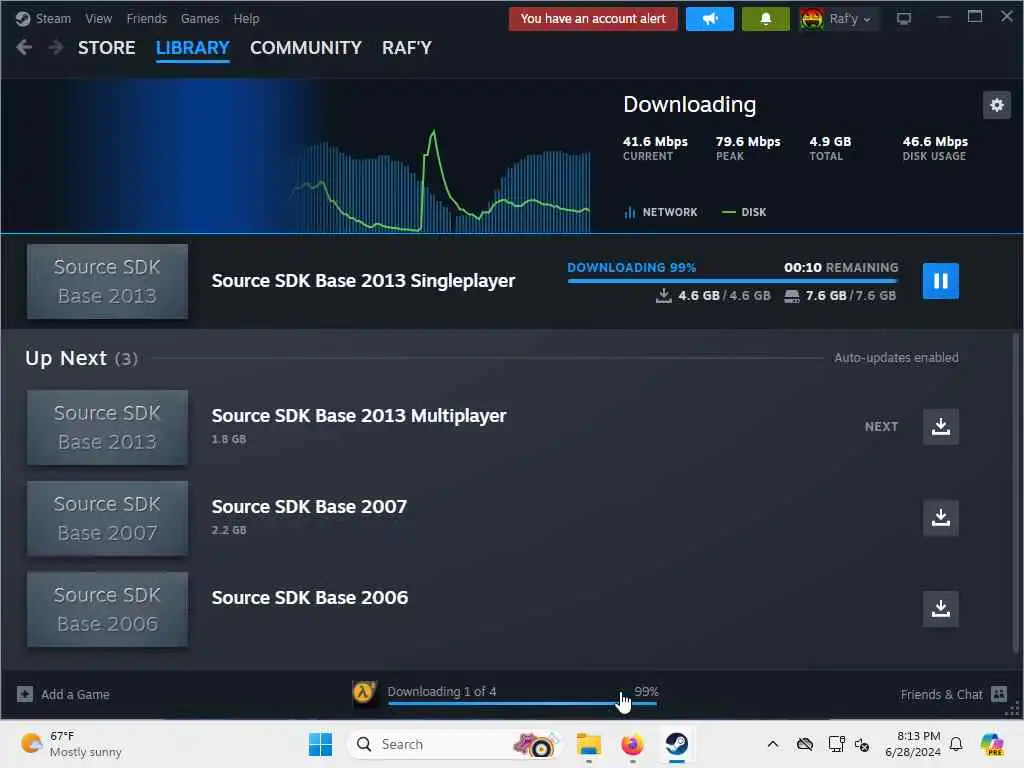Open Source SDK Base 2007 thumbnail

107,519
